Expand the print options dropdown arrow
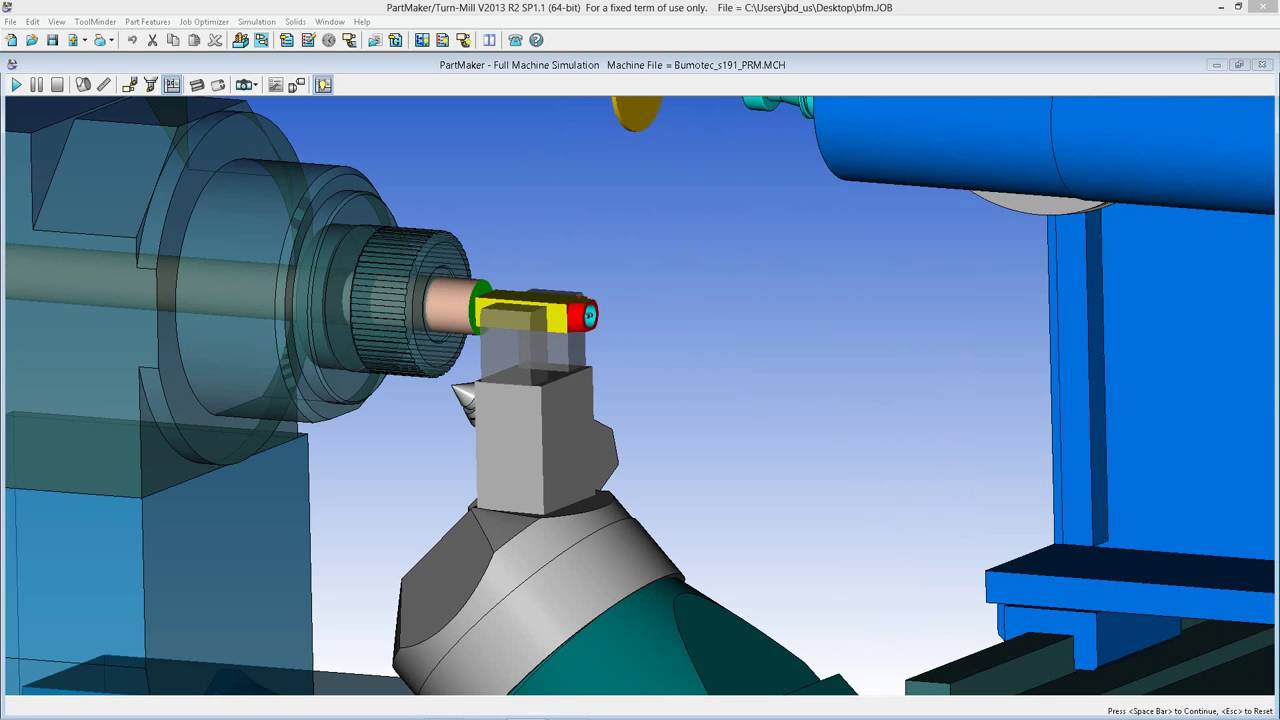Viewport: 1280px width, 720px height. (x=111, y=40)
